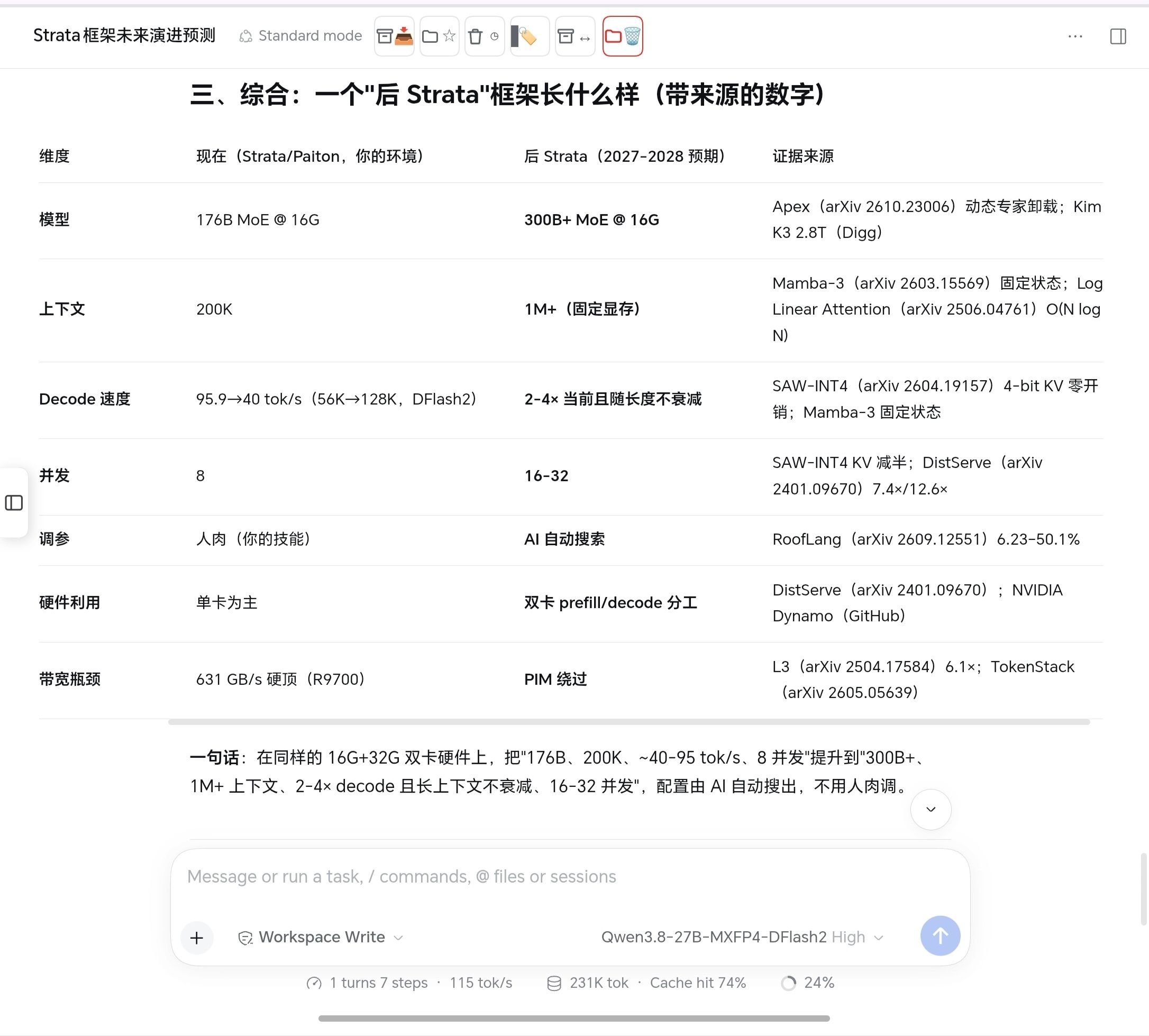Click the plus attach button
The height and width of the screenshot is (1036, 1149).
(x=197, y=938)
